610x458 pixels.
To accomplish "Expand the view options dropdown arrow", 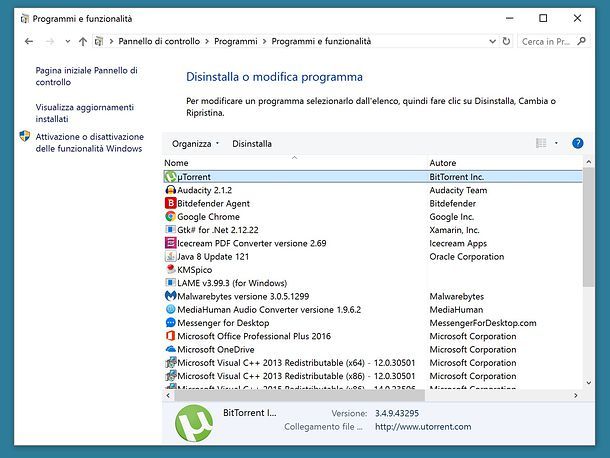I will tap(556, 143).
